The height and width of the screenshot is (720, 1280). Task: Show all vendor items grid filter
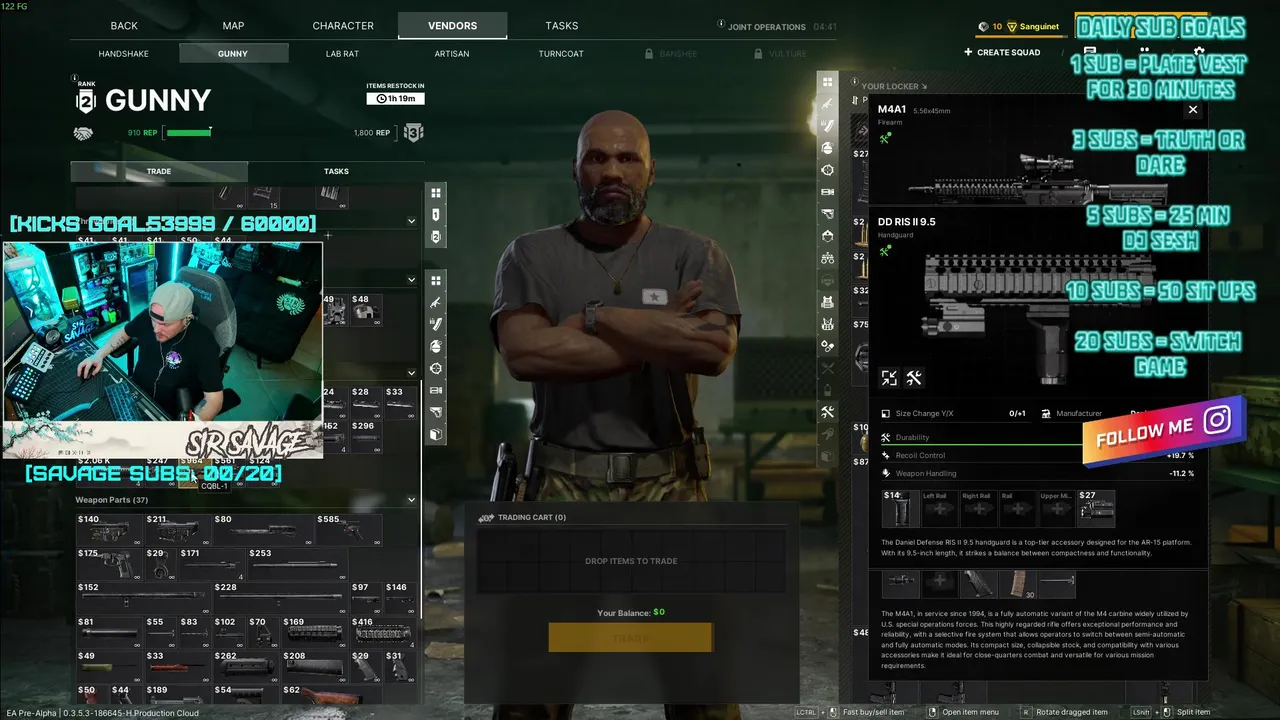click(x=436, y=193)
